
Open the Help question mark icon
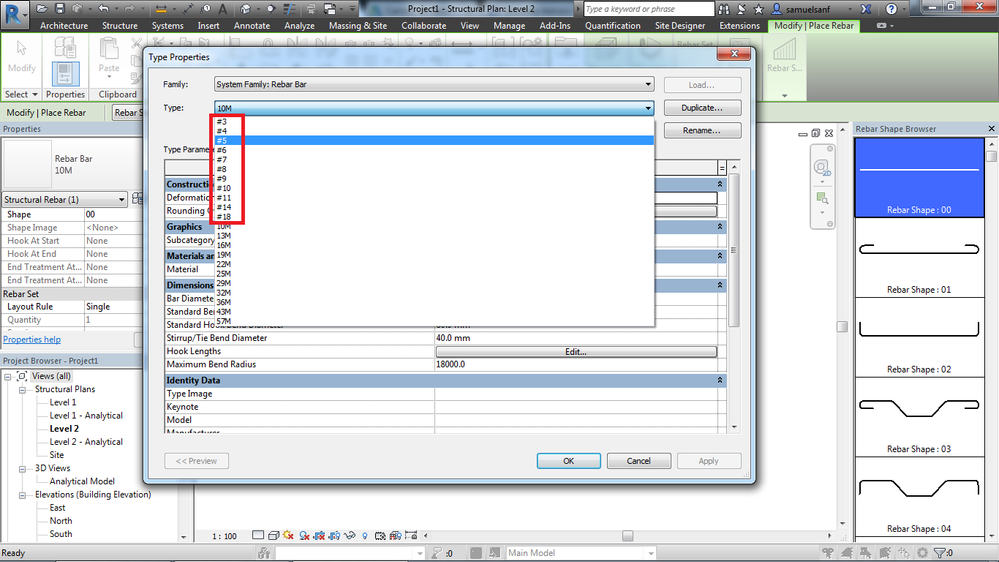click(891, 9)
